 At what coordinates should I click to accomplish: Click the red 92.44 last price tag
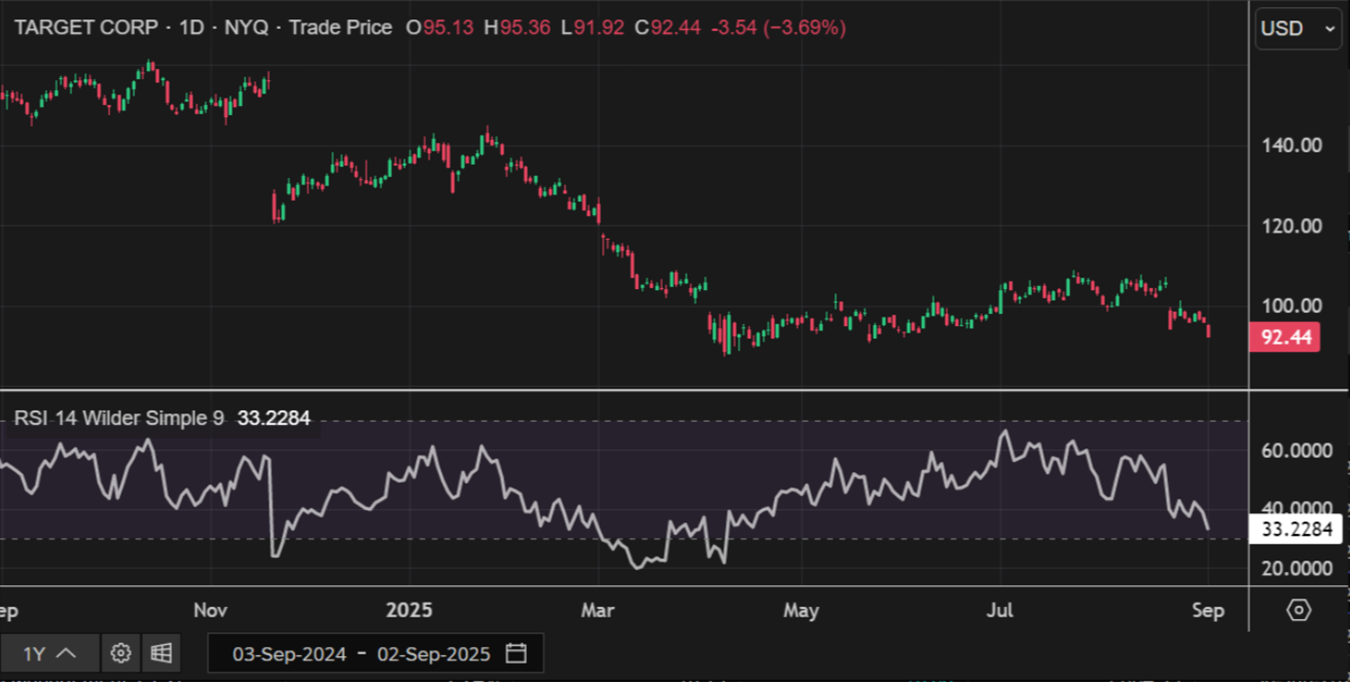[x=1285, y=337]
